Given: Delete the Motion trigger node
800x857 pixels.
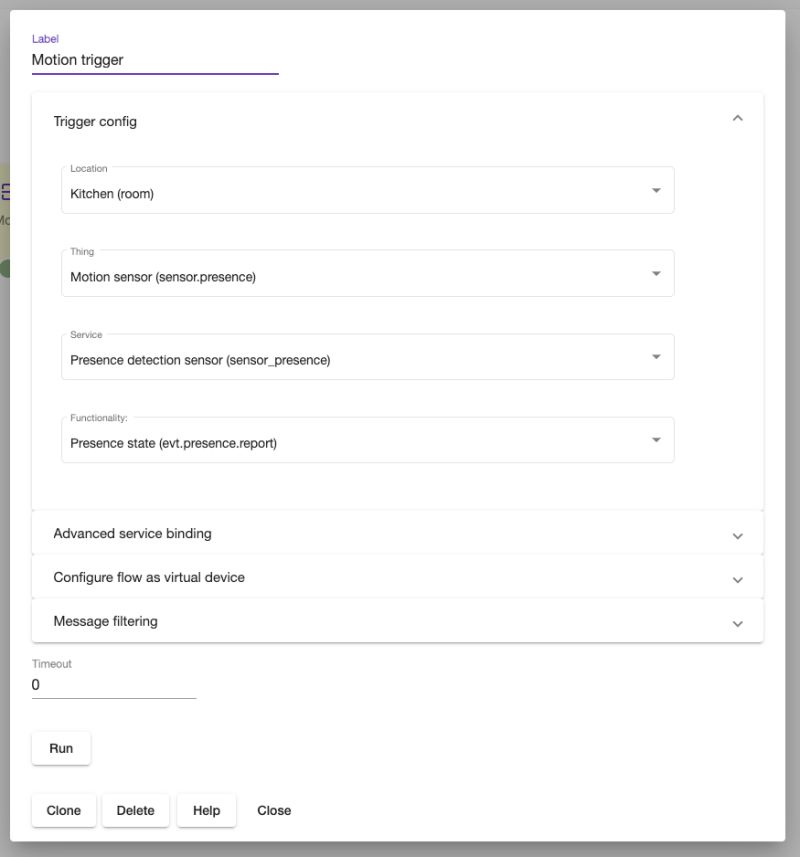Looking at the screenshot, I should click(x=135, y=810).
